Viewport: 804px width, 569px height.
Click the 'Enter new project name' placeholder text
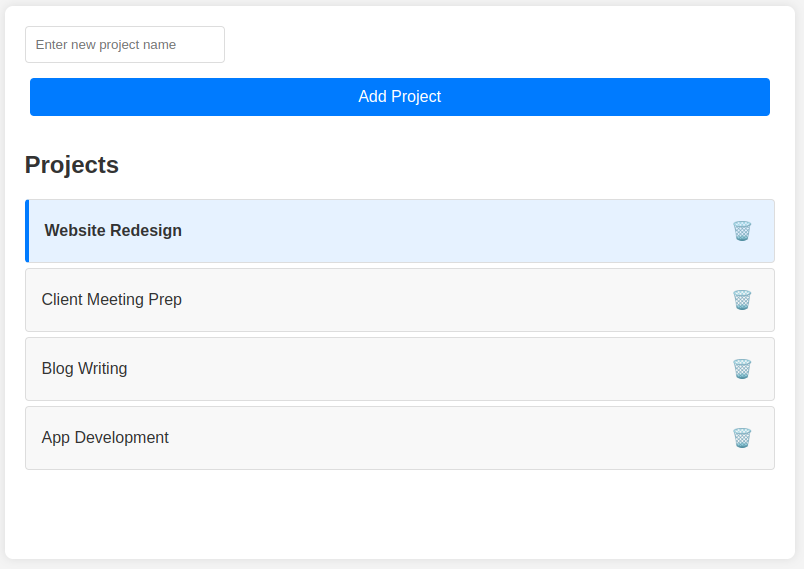pyautogui.click(x=106, y=45)
